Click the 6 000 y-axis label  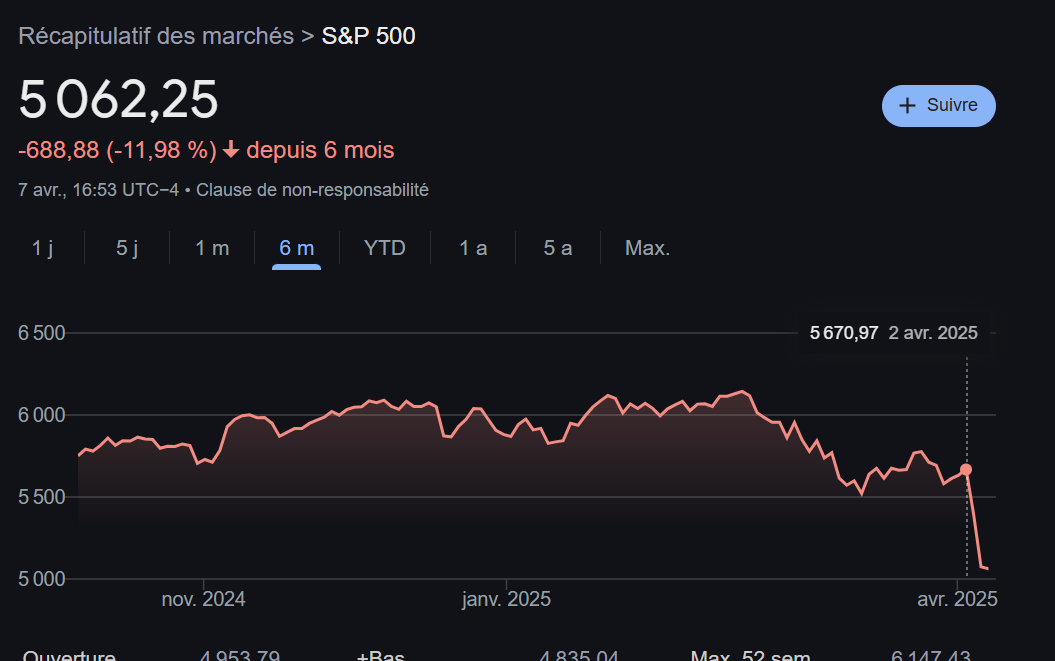coord(42,415)
